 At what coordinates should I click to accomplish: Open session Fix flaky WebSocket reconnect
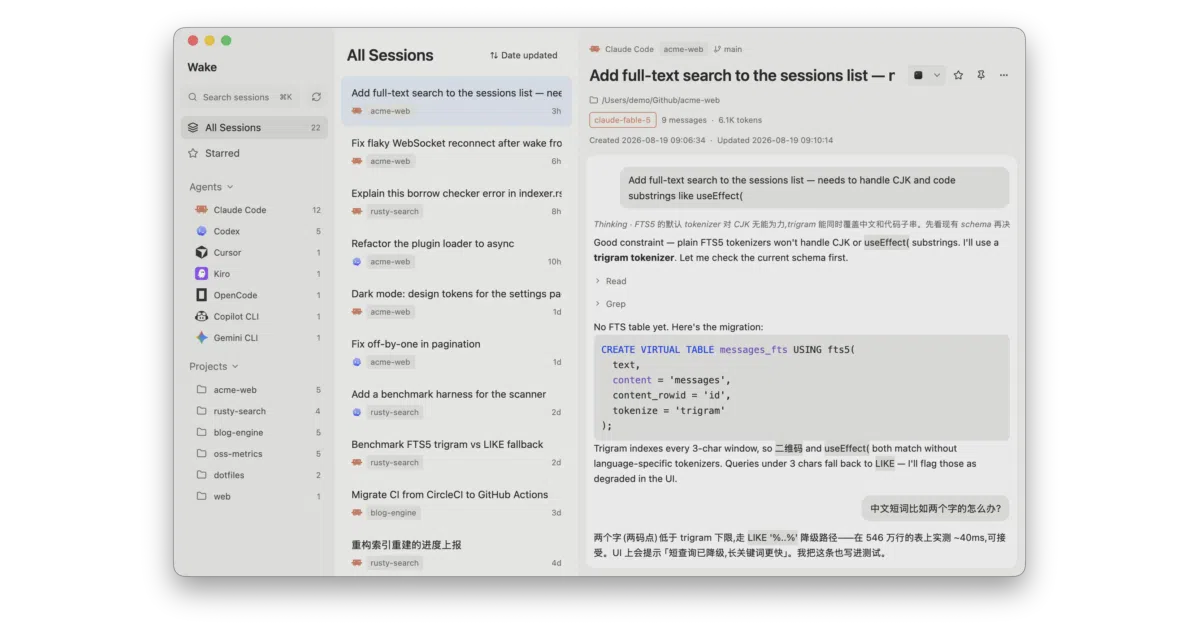pos(456,151)
